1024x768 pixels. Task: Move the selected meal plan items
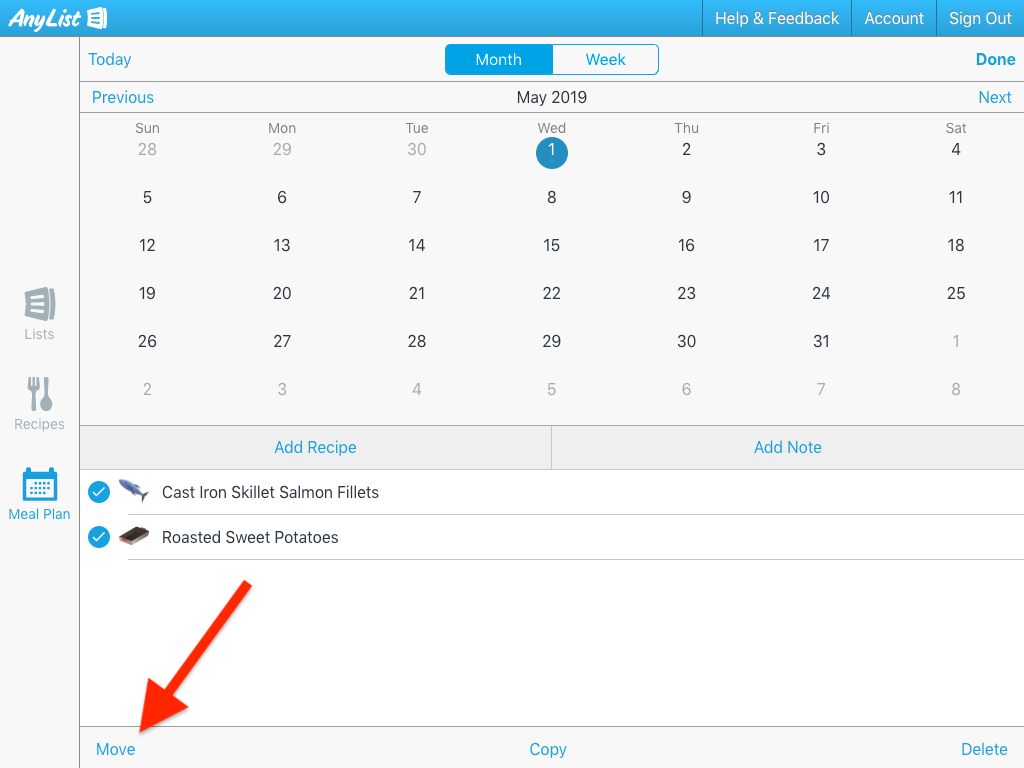tap(116, 749)
